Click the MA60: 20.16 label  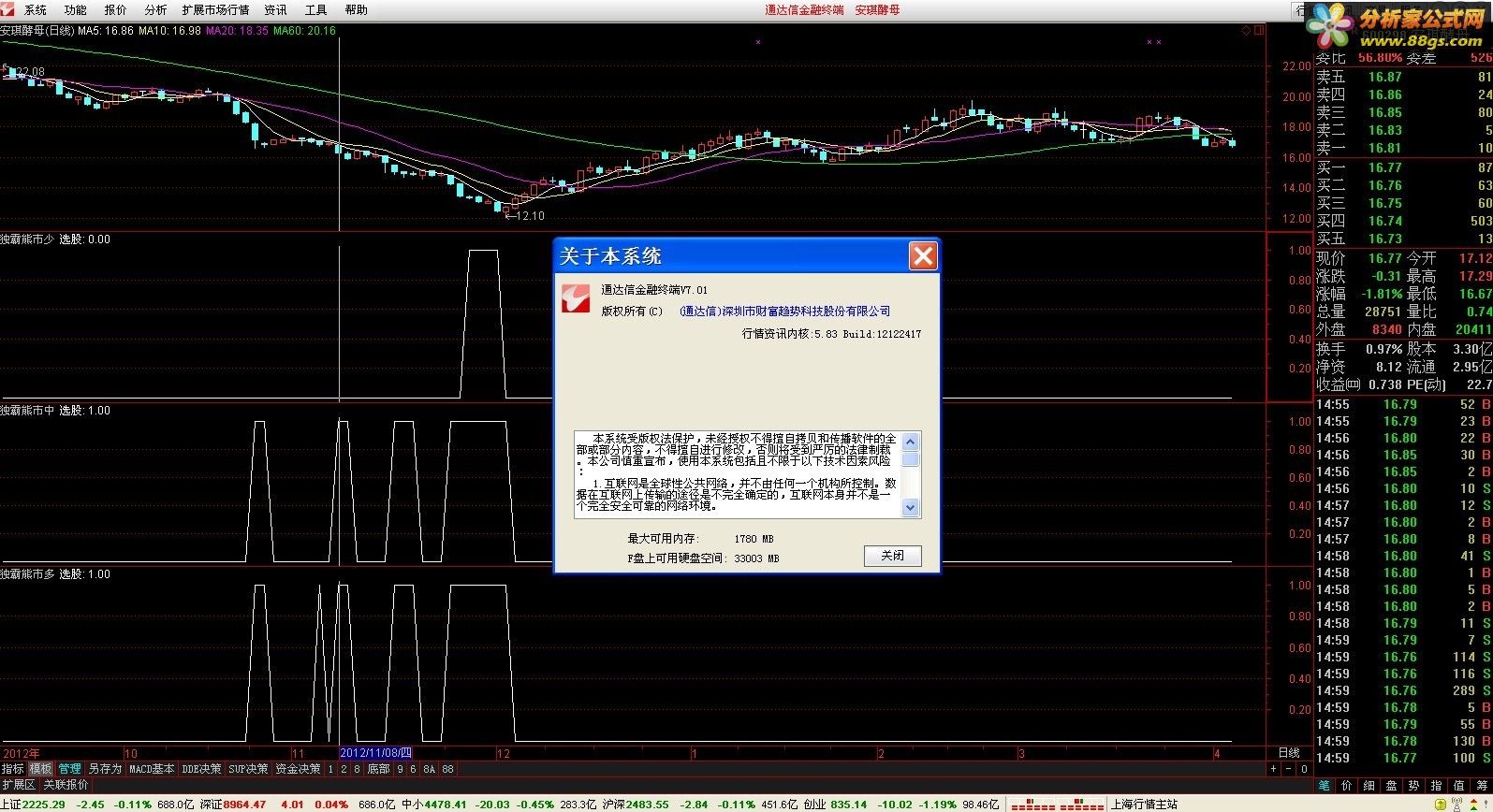(304, 31)
